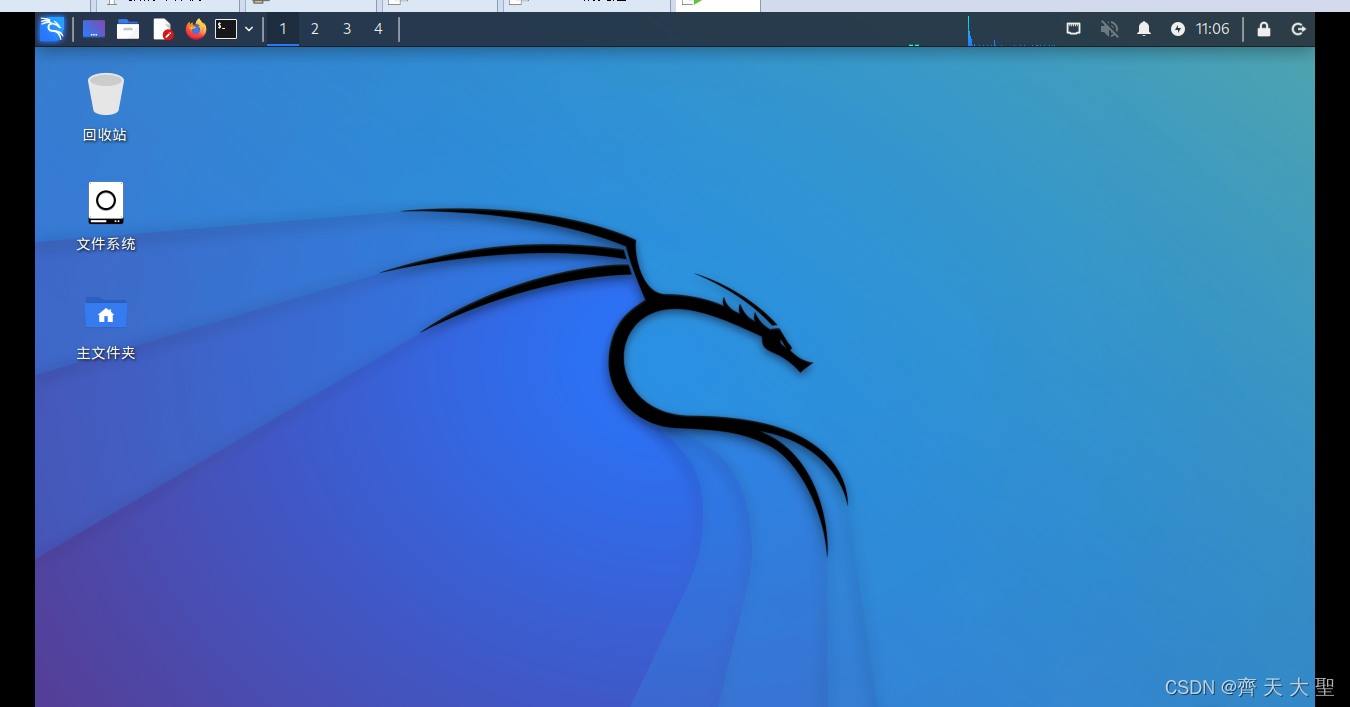Launch the text editor panel icon
The height and width of the screenshot is (707, 1350).
(162, 29)
